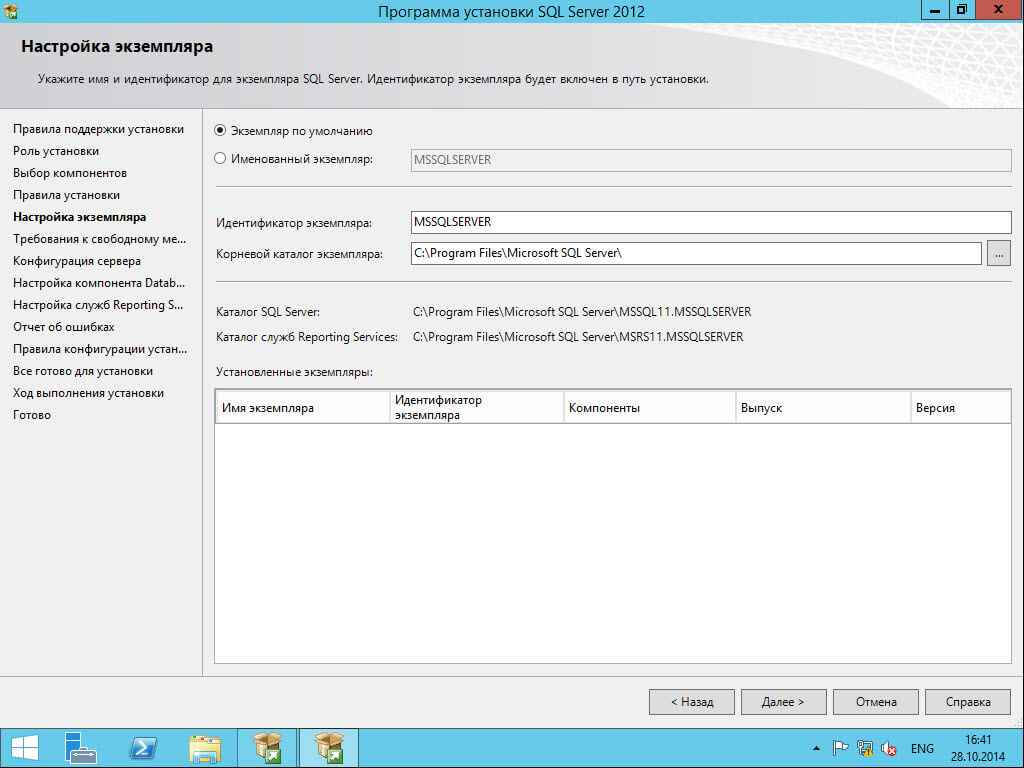Open the browse folder ellipsis button
Image resolution: width=1024 pixels, height=768 pixels.
(999, 253)
